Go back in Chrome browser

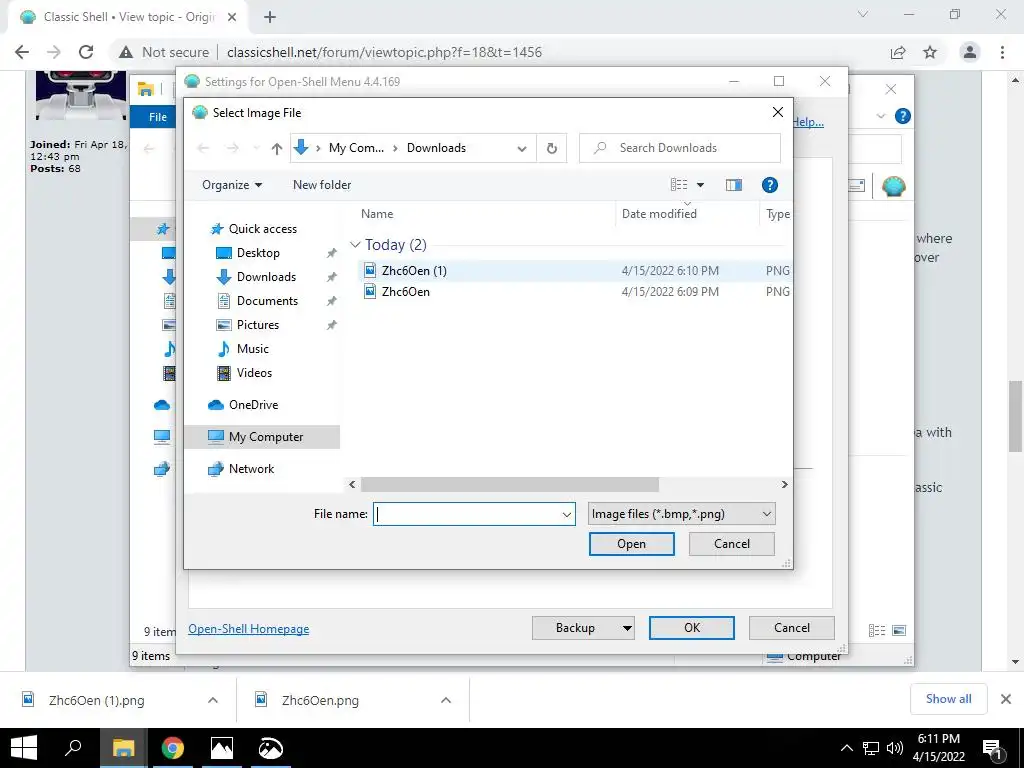pyautogui.click(x=22, y=52)
